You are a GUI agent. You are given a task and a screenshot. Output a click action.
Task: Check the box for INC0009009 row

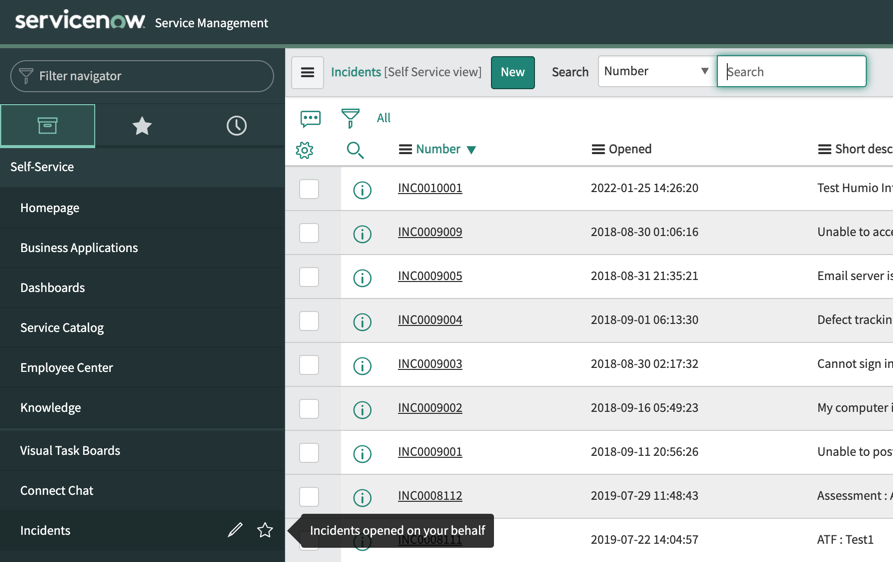309,233
